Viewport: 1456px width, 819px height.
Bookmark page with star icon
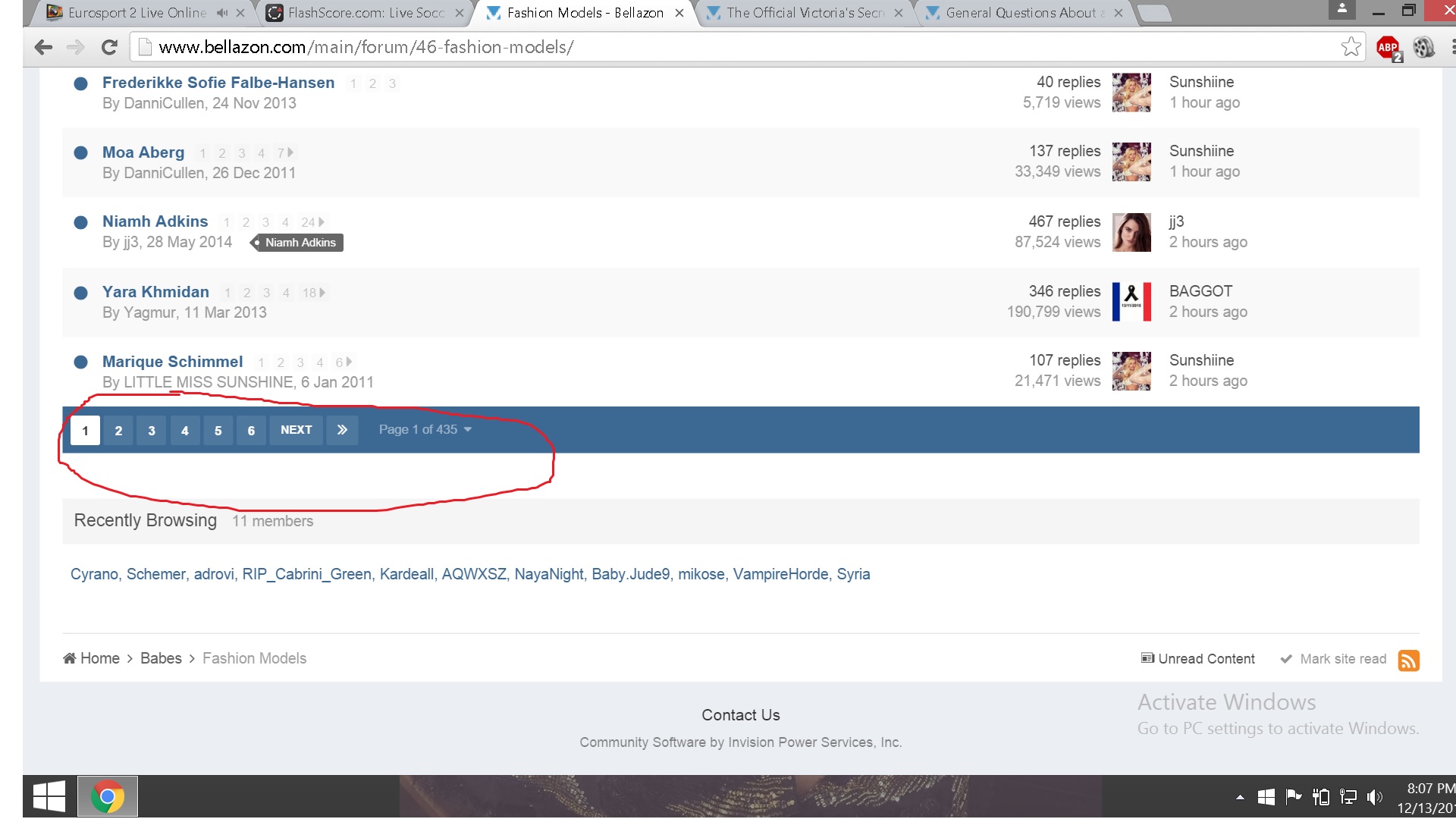pos(1351,47)
